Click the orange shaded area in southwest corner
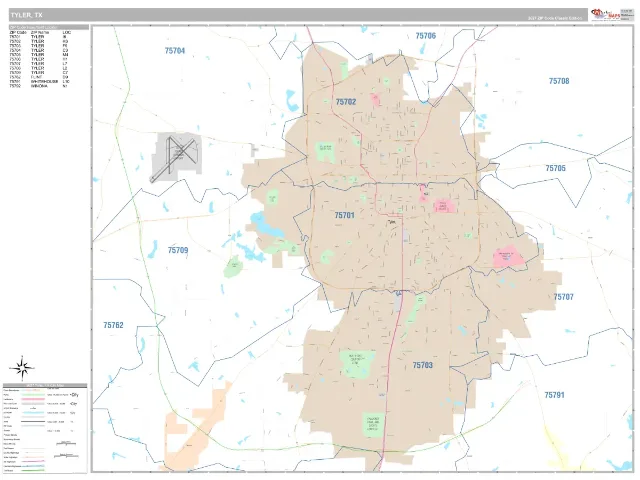 coord(196,424)
